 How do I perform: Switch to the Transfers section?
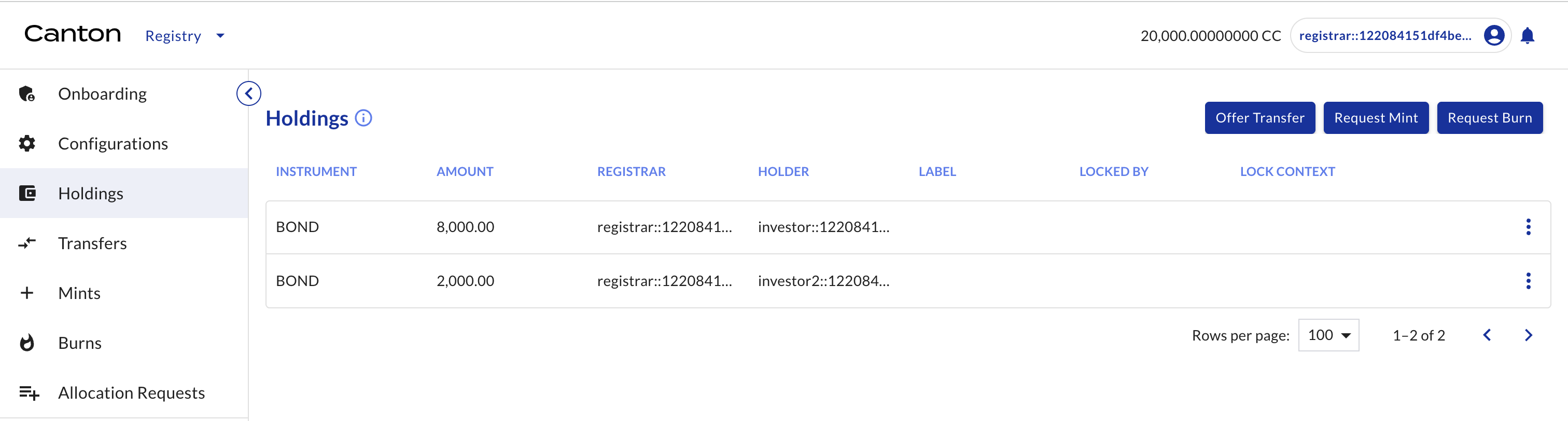[92, 242]
